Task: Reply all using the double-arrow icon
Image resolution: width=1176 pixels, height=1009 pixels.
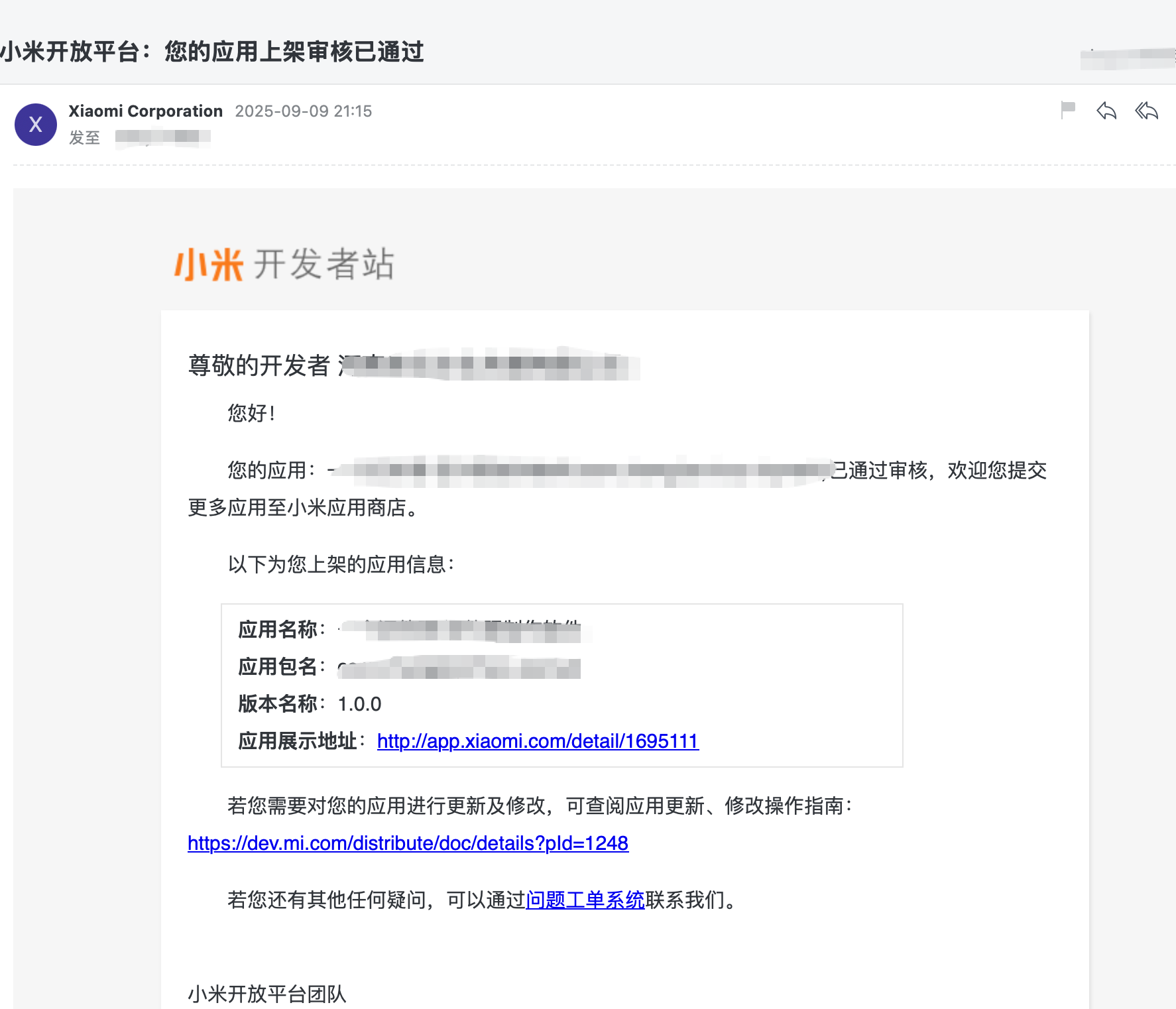Action: coord(1147,111)
